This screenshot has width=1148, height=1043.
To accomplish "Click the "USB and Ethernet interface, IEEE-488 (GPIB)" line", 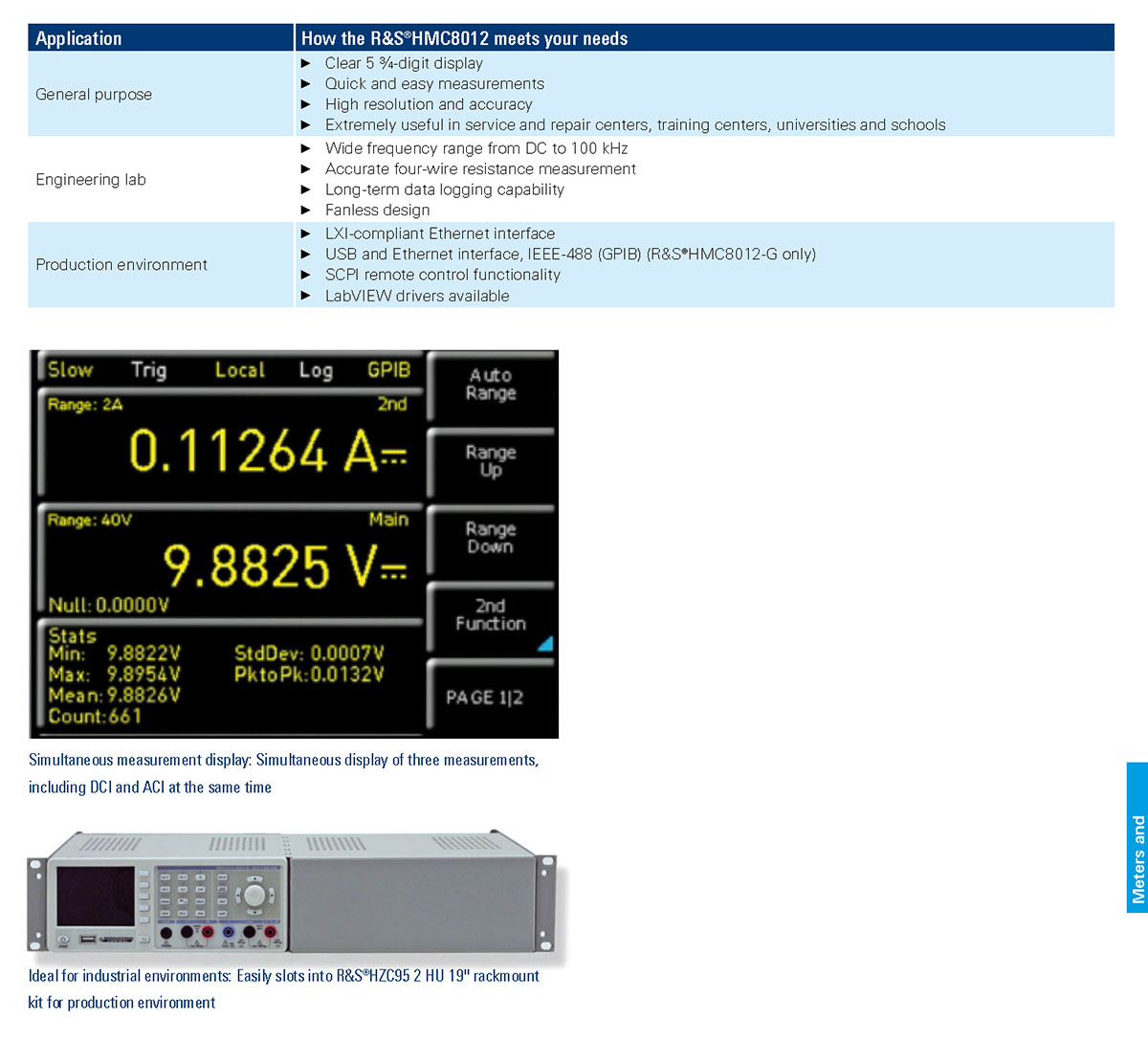I will tap(570, 254).
